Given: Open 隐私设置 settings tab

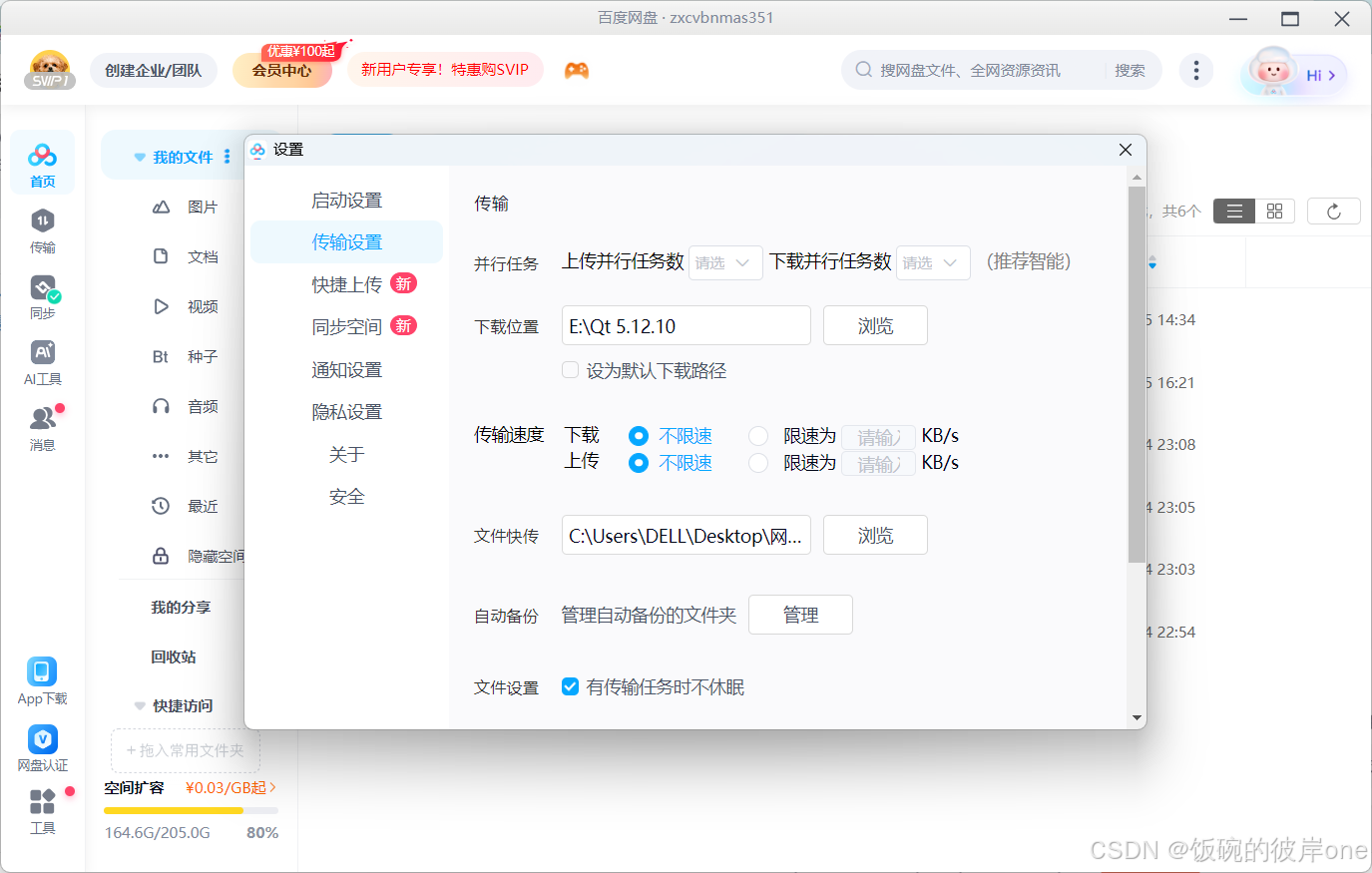Looking at the screenshot, I should [346, 412].
